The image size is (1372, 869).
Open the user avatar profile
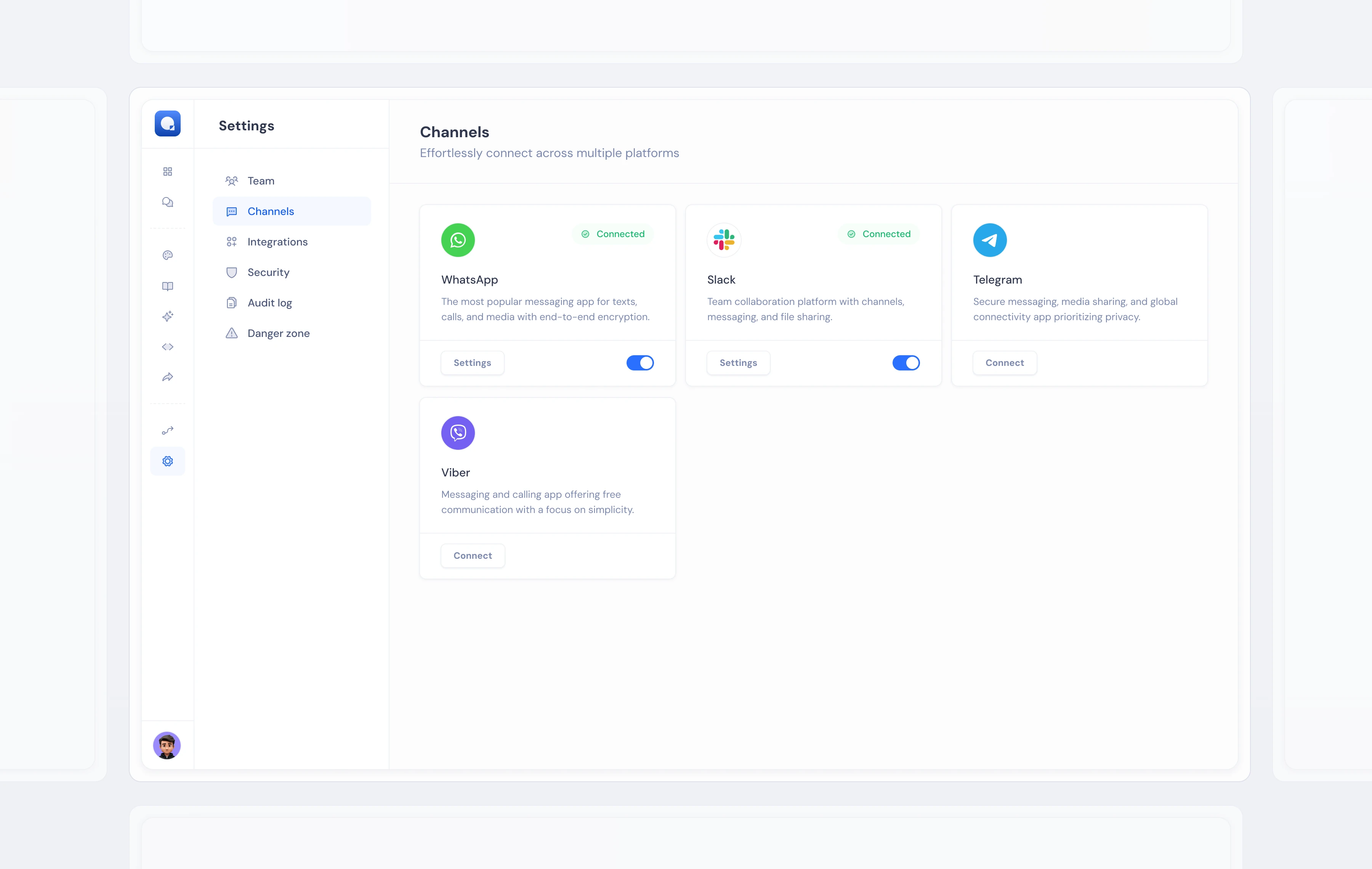tap(167, 746)
